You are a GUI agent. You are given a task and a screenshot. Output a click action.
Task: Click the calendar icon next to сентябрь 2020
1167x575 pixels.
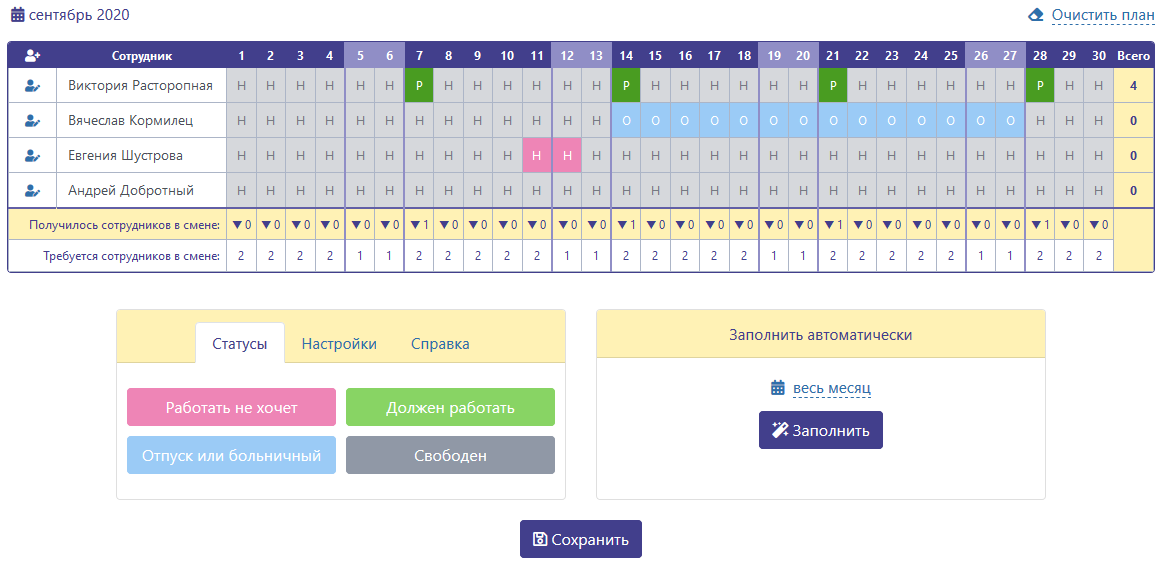pos(18,14)
